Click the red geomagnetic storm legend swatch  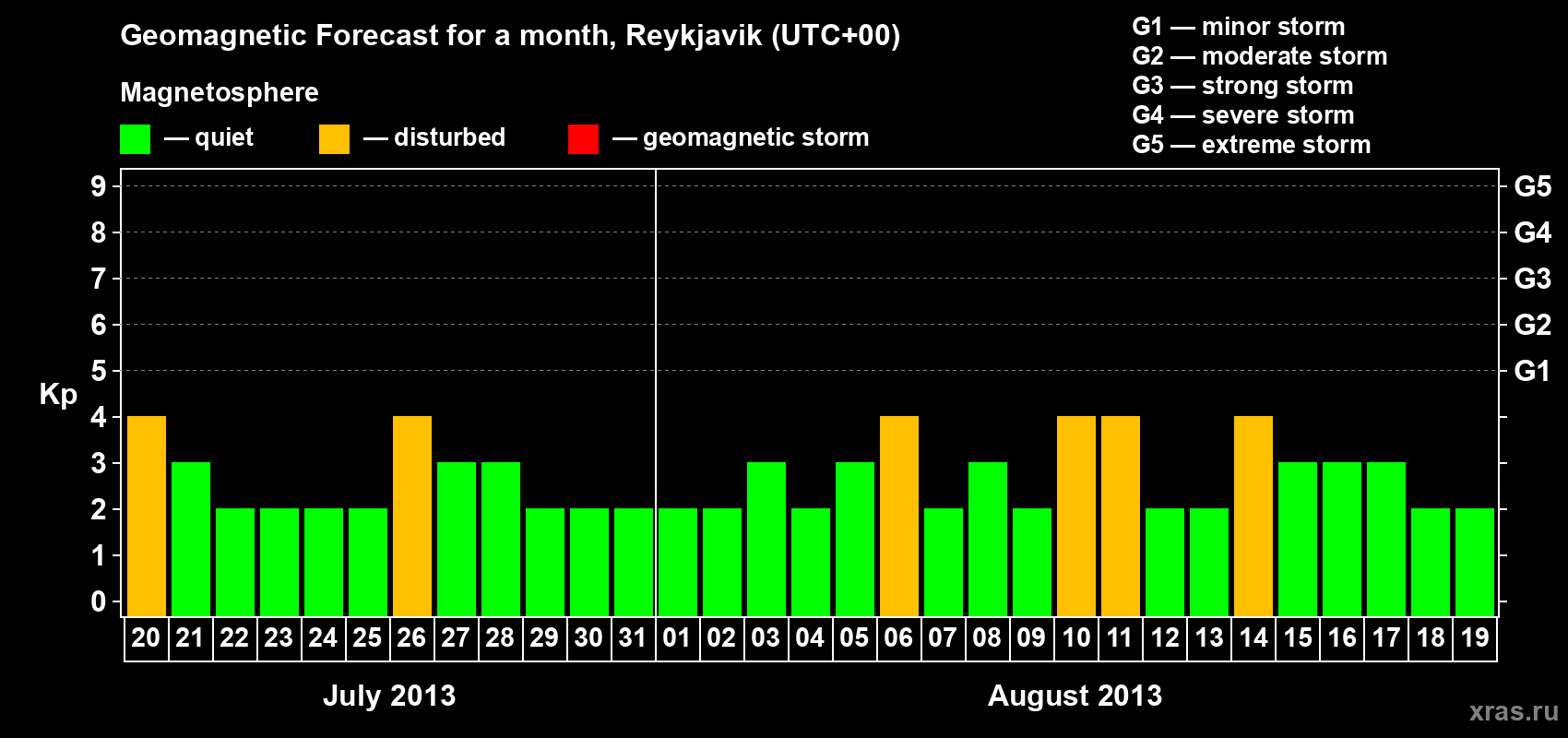pos(583,139)
